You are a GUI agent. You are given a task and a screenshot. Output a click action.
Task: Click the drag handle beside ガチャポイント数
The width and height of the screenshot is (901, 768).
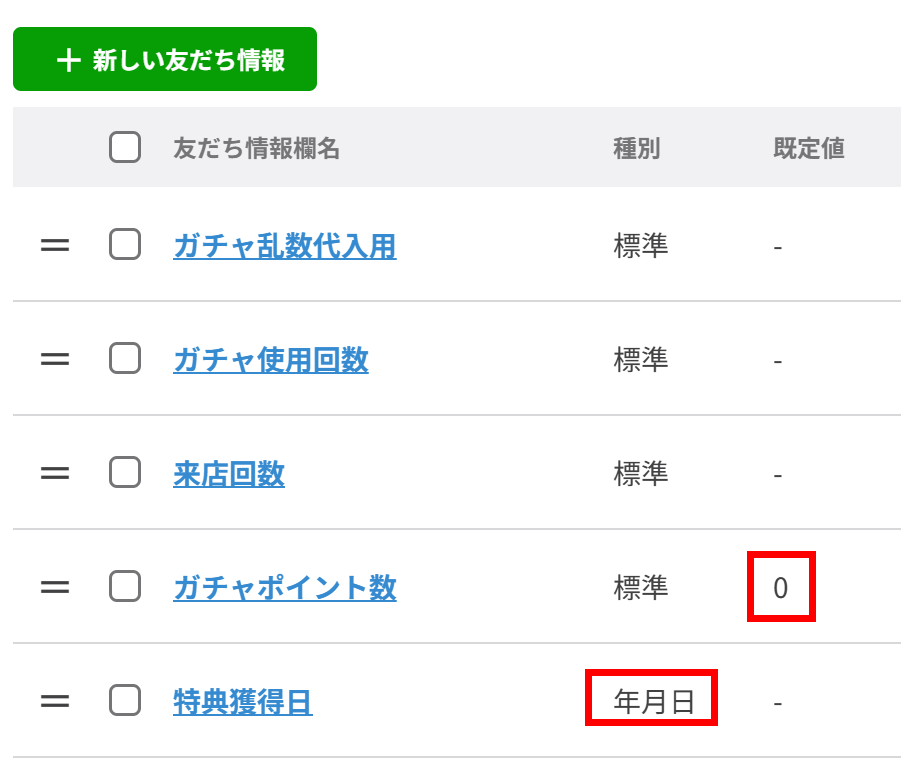click(x=54, y=588)
